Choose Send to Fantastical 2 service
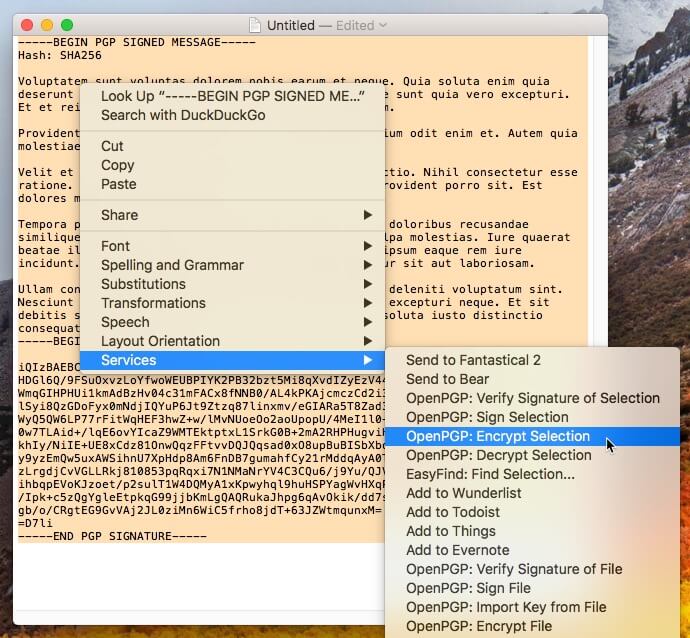The image size is (690, 638). [x=532, y=360]
